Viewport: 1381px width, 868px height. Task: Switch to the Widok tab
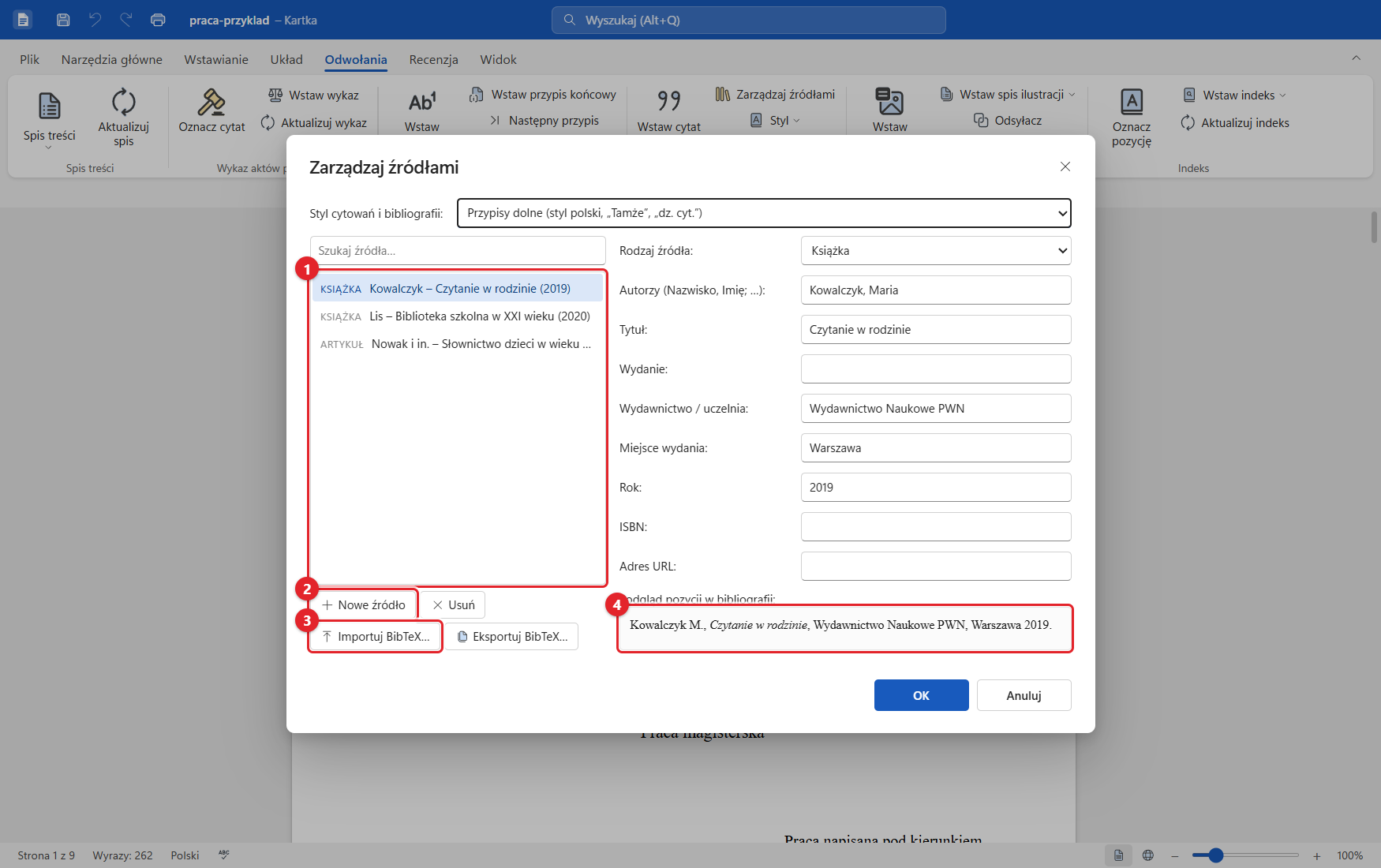click(498, 60)
